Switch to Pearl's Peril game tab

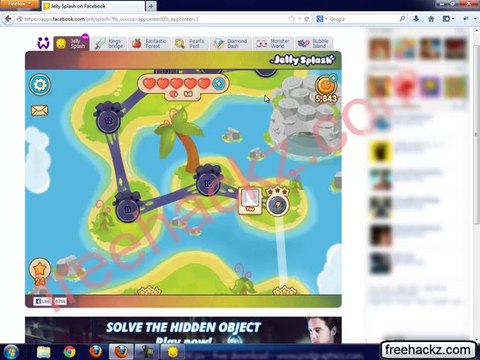[x=190, y=43]
